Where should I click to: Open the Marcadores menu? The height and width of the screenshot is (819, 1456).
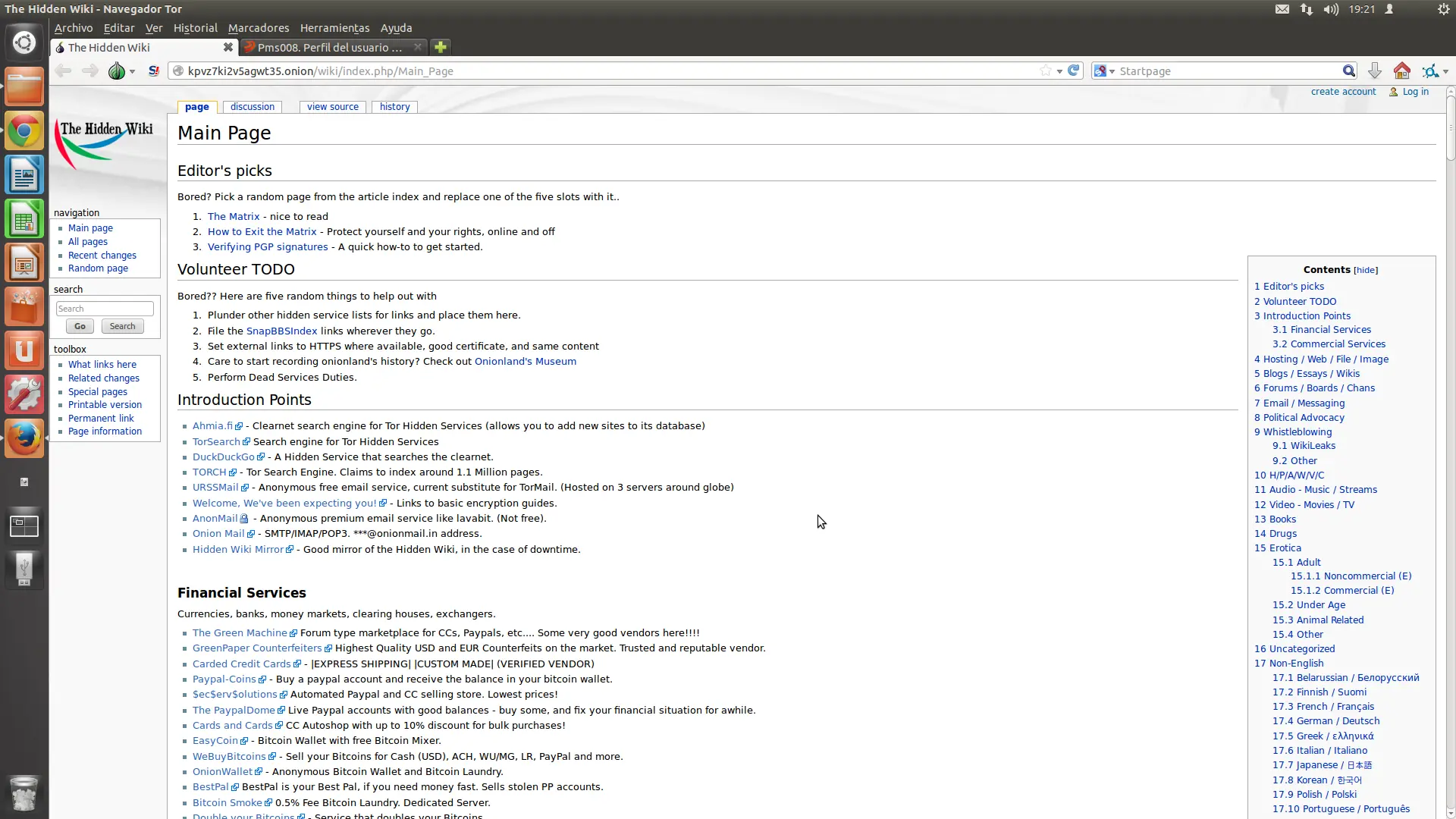[259, 28]
